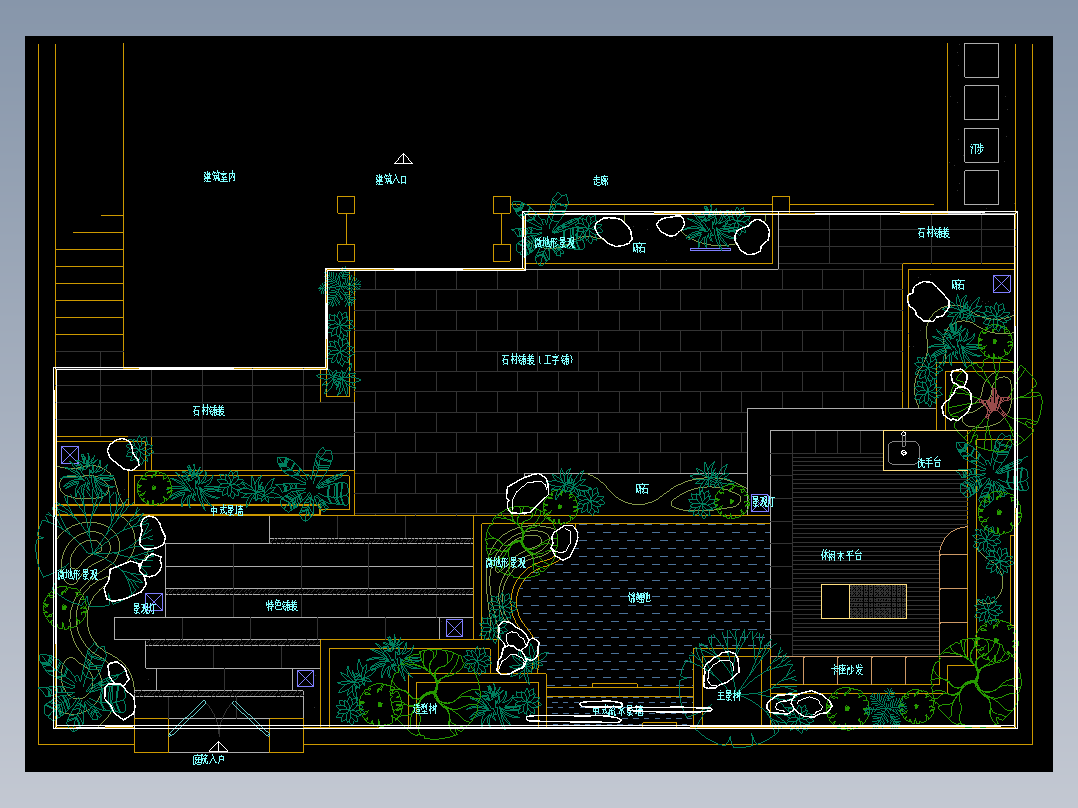Click the 特色铺装 label
The height and width of the screenshot is (808, 1078).
pos(282,605)
